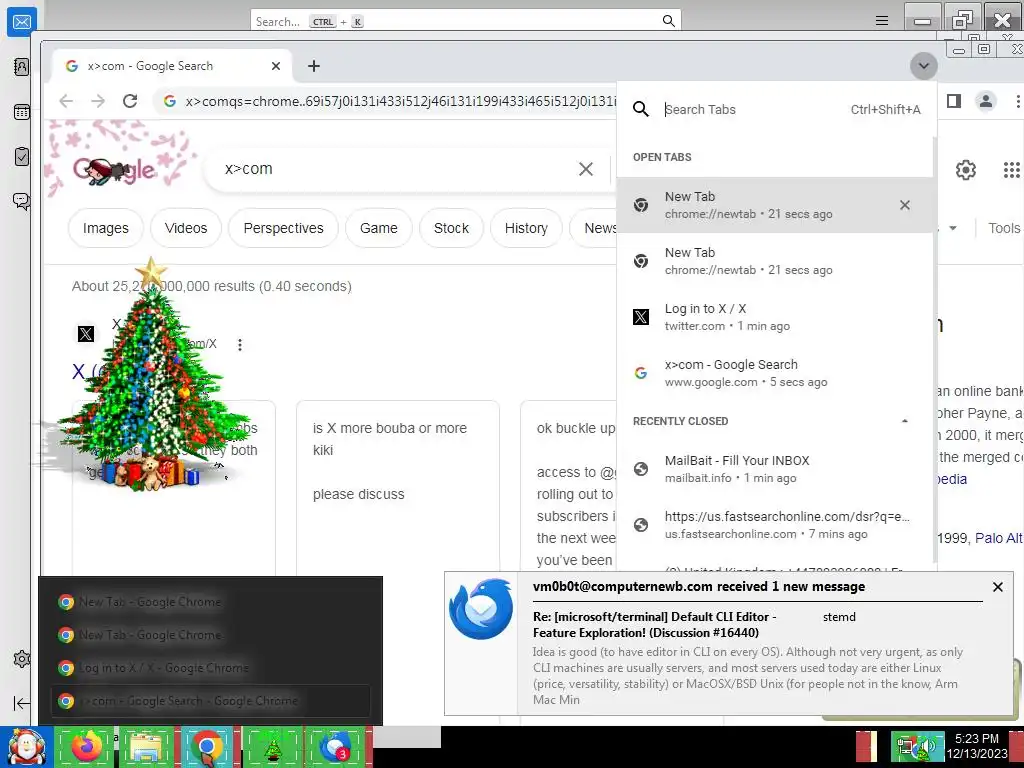The height and width of the screenshot is (768, 1024).
Task: Dismiss the Thunderbird new message notification
Action: 997,587
